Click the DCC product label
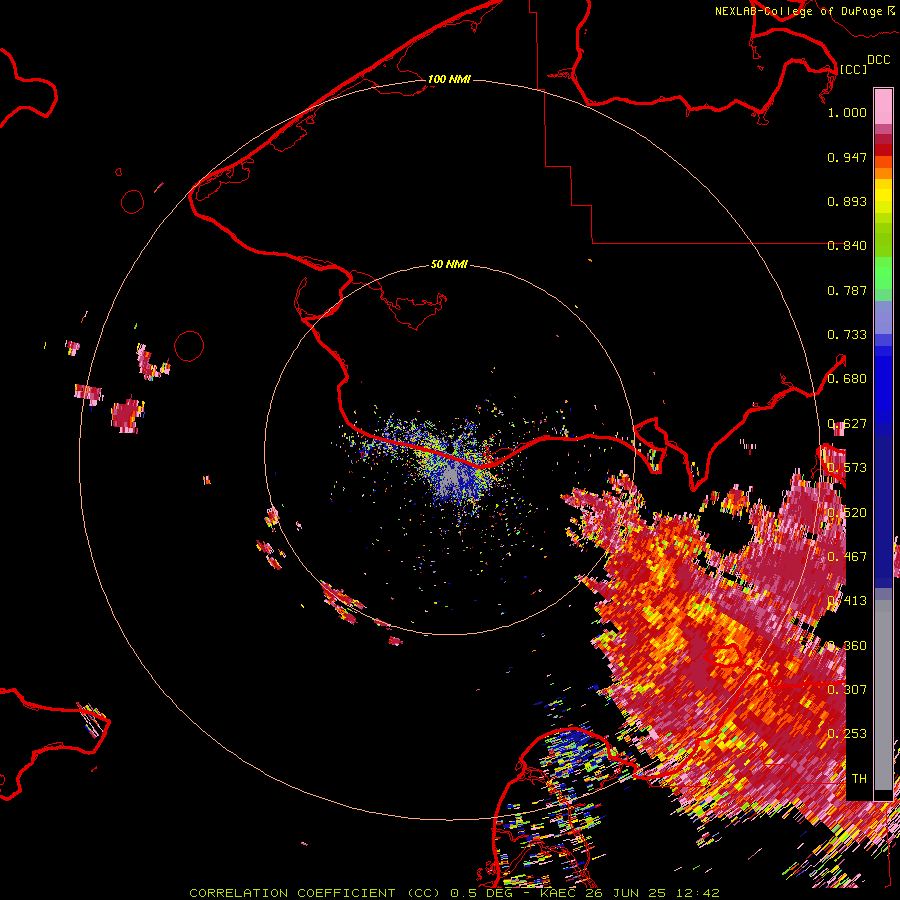The height and width of the screenshot is (900, 900). (x=878, y=59)
